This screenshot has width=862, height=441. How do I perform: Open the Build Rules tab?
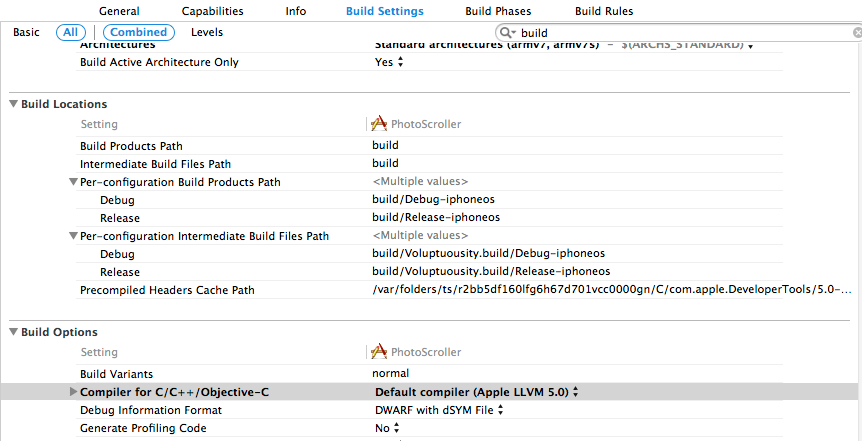(x=604, y=11)
